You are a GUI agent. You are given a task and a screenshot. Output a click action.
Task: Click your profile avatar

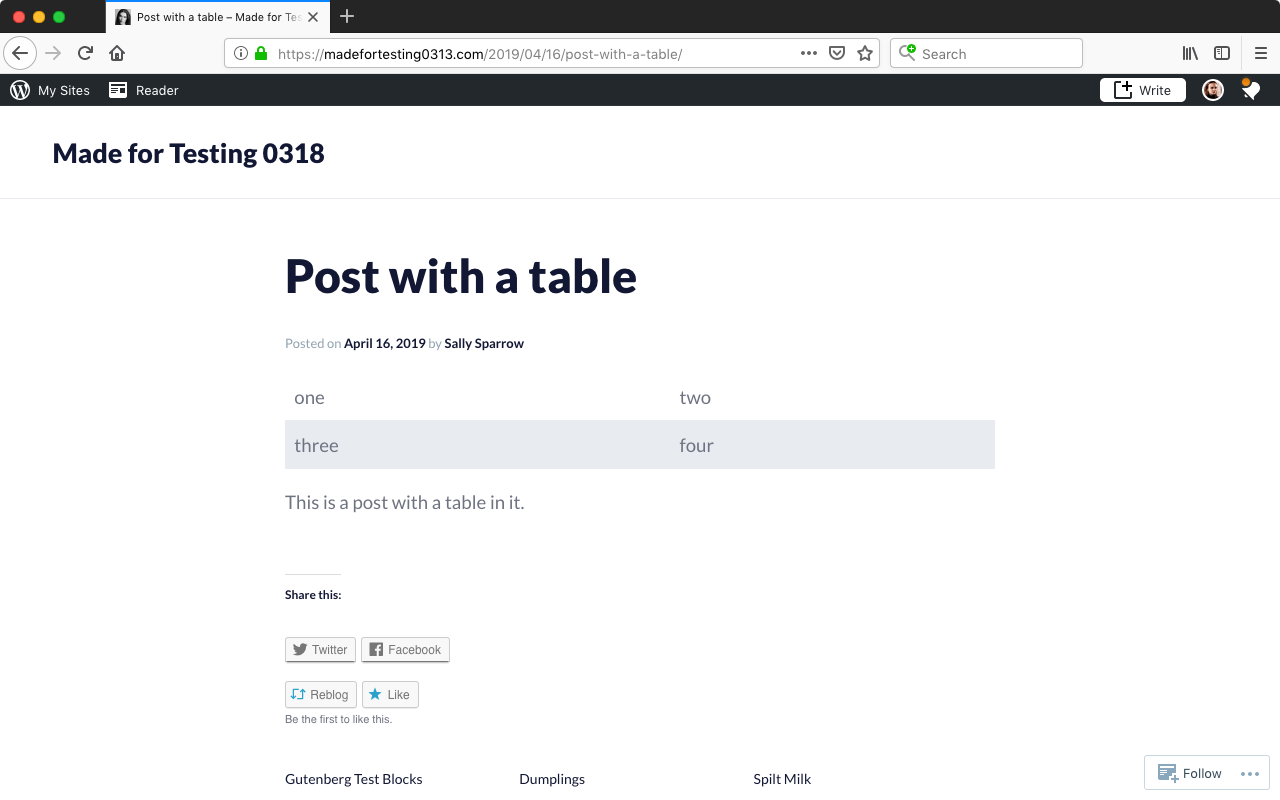point(1213,90)
